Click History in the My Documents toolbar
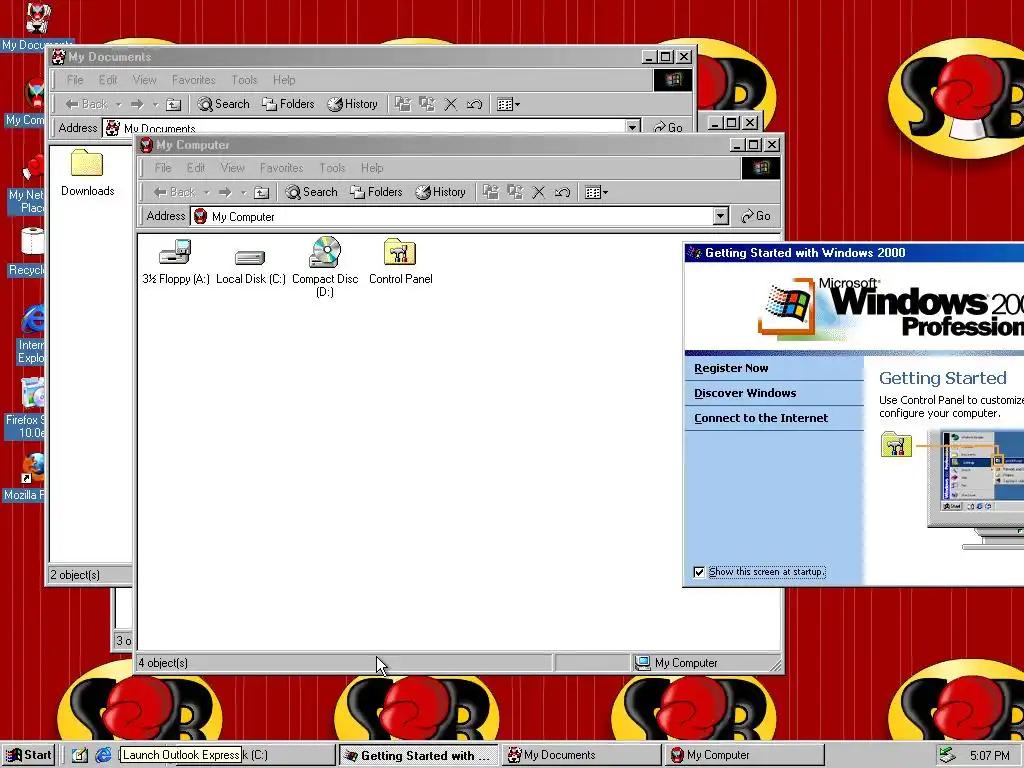This screenshot has width=1024, height=768. click(x=353, y=104)
